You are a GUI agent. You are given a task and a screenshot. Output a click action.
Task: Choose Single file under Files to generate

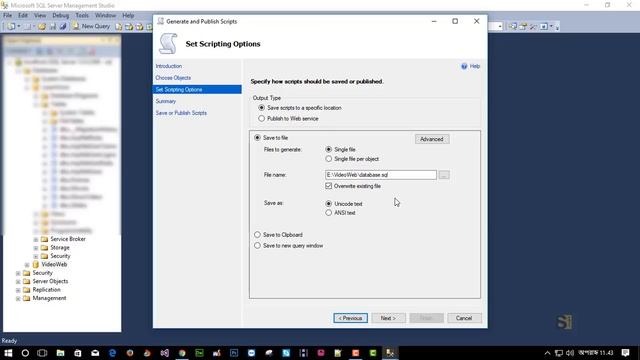pyautogui.click(x=329, y=149)
